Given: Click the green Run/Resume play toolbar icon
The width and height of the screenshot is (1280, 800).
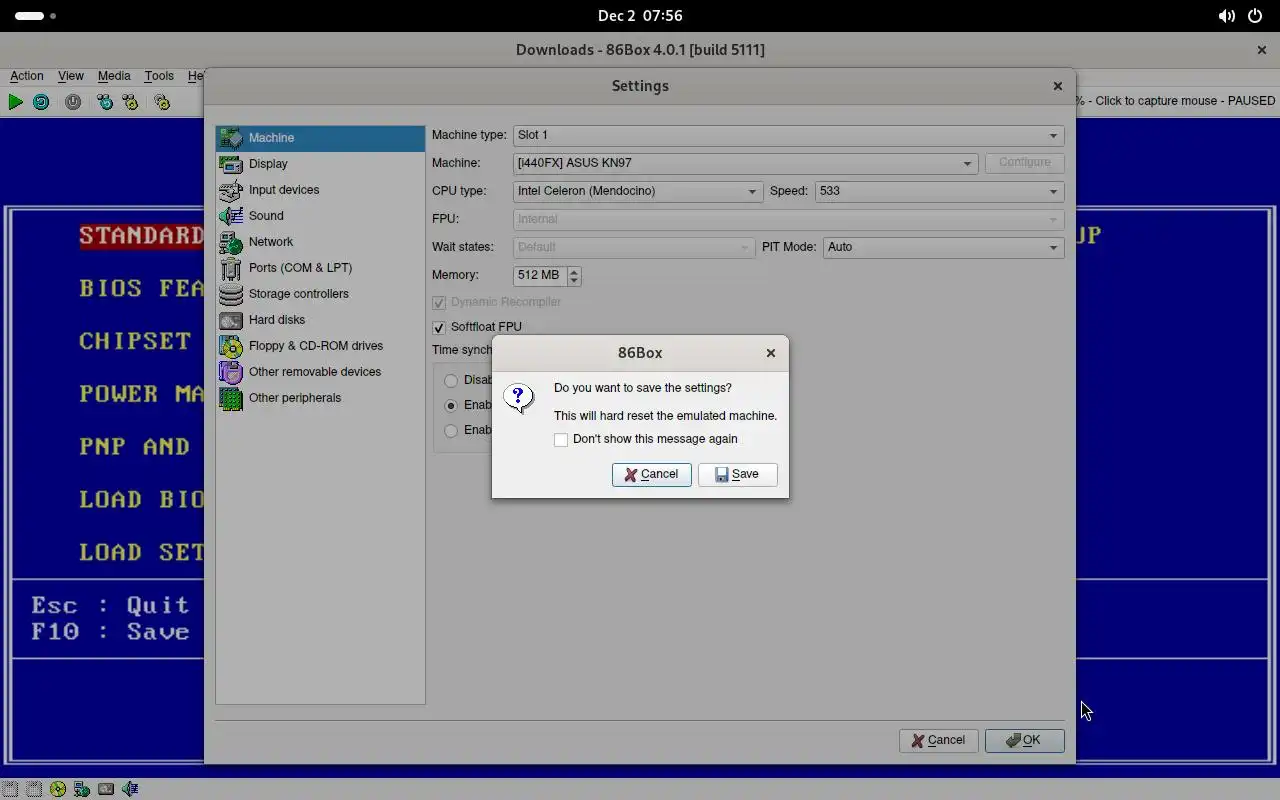Looking at the screenshot, I should pyautogui.click(x=15, y=102).
